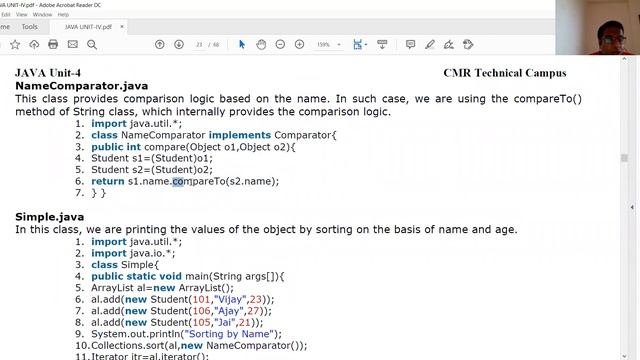
Task: Activate the hand pan tool
Action: pyautogui.click(x=261, y=44)
